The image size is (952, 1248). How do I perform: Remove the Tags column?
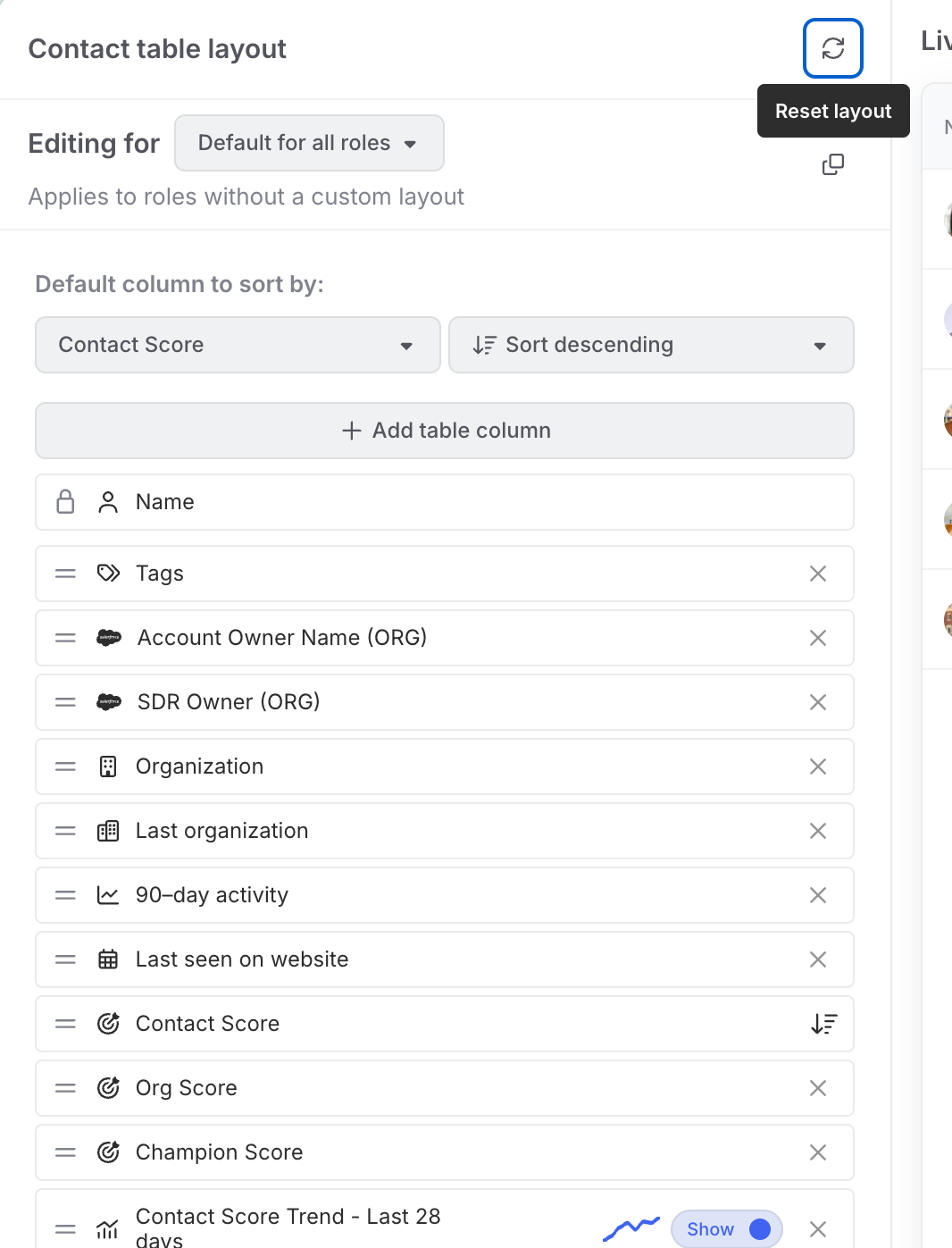coord(817,574)
